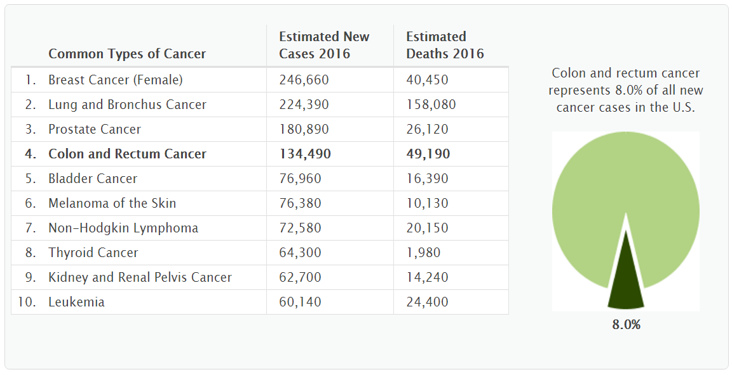Click the dark green pie chart slice
The image size is (732, 375).
626,280
